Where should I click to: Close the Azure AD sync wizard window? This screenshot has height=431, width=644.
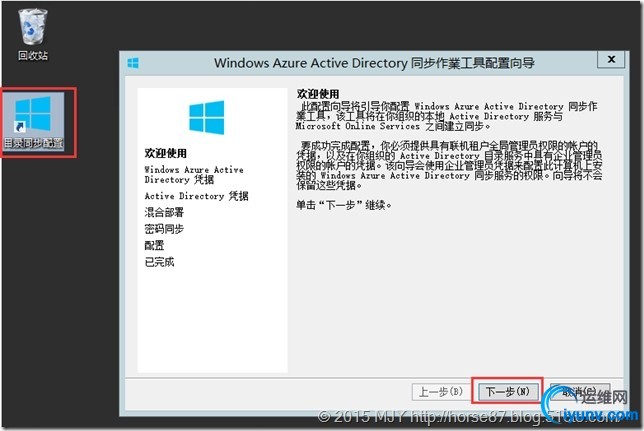click(x=611, y=59)
